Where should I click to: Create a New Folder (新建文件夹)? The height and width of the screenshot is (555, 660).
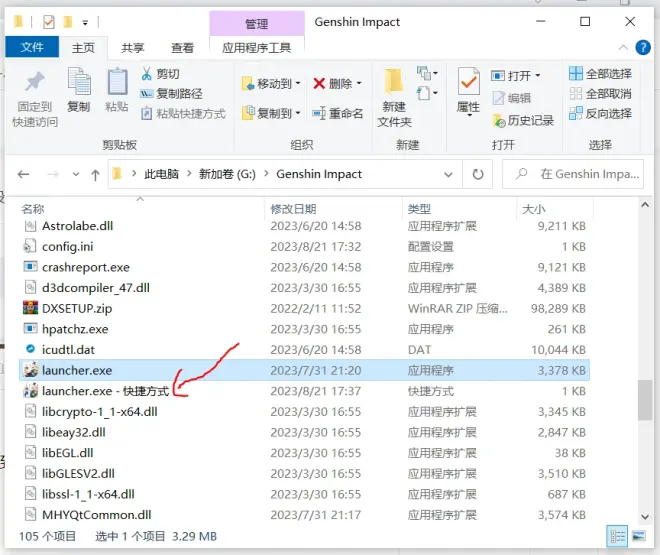394,98
